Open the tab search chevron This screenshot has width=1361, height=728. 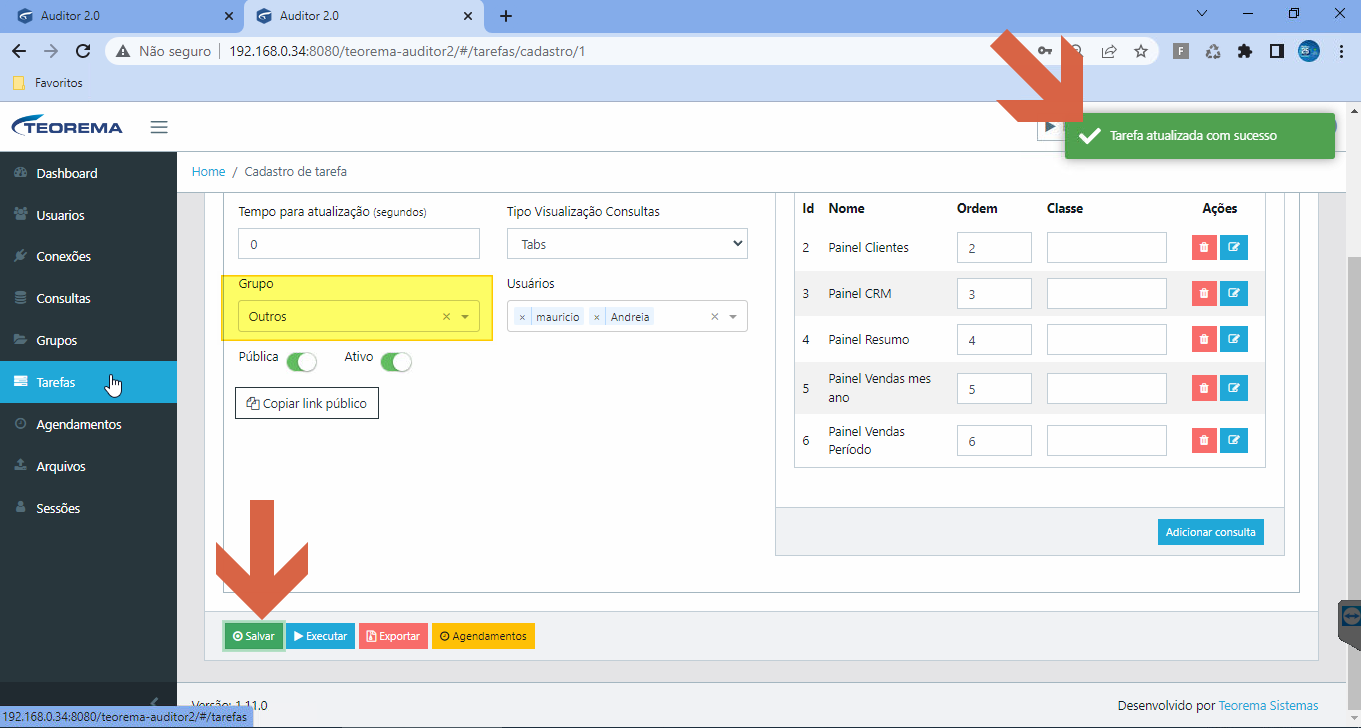click(1201, 13)
